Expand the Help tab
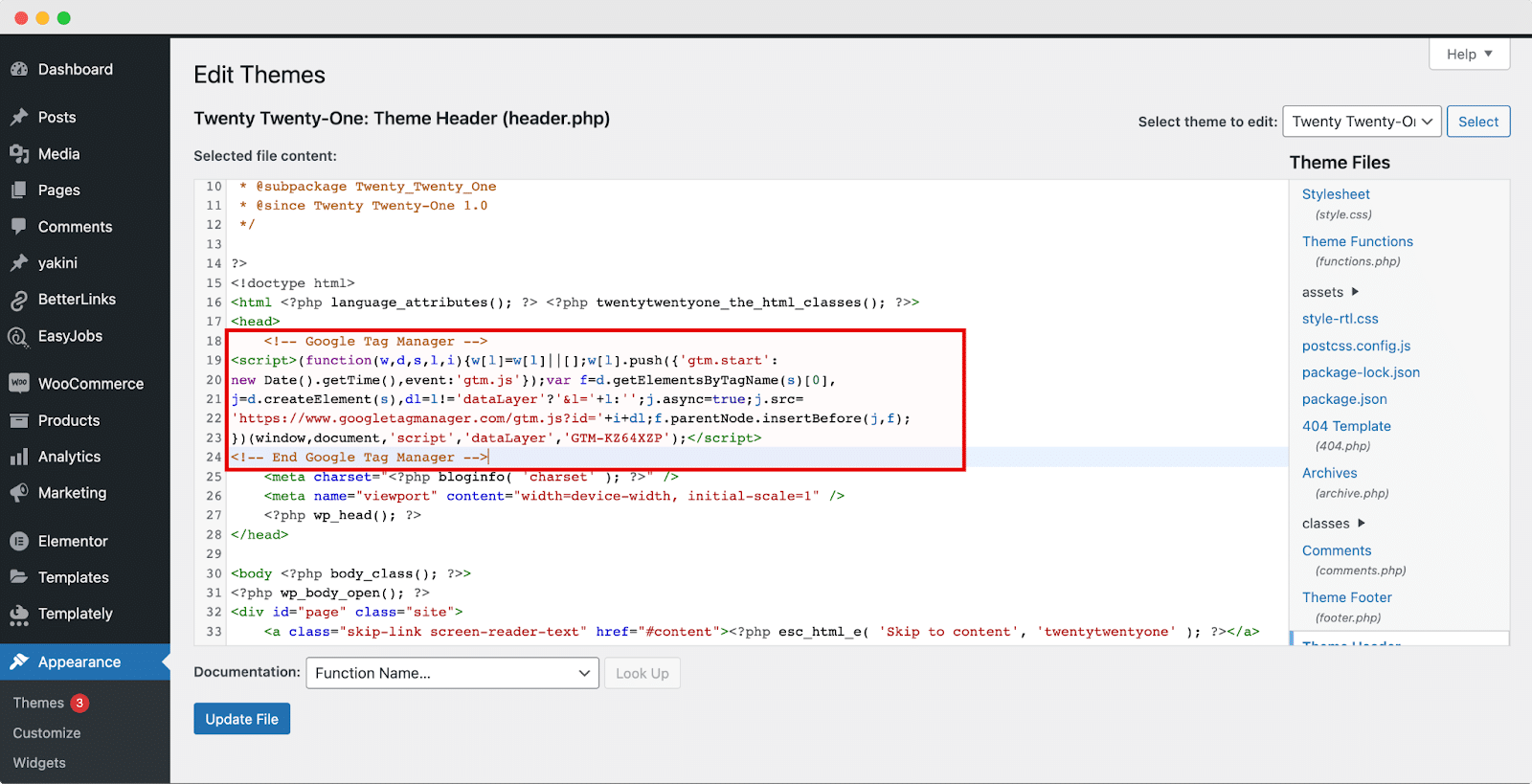Image resolution: width=1532 pixels, height=784 pixels. pos(1469,55)
